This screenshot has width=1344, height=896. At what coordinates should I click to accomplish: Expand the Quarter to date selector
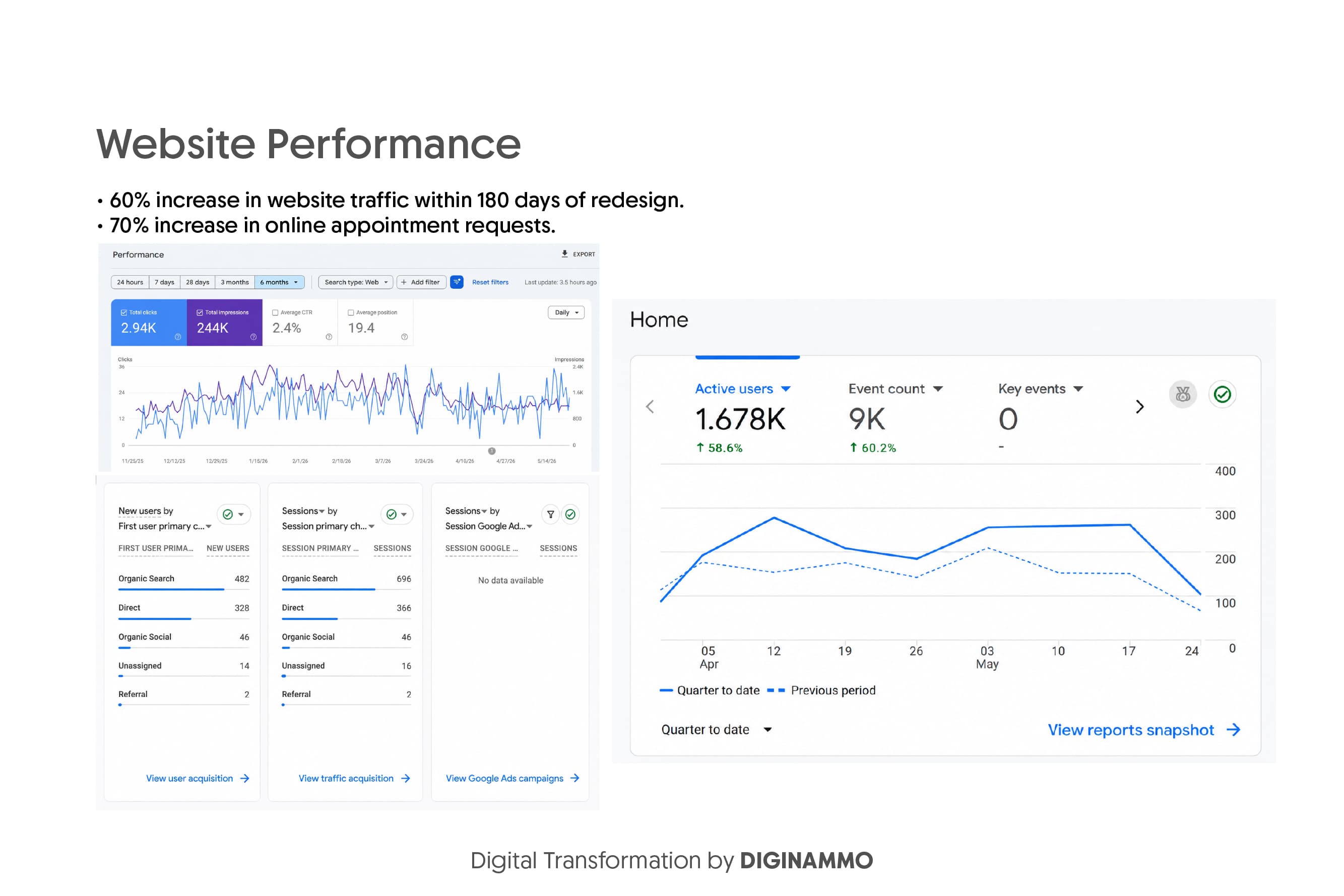[x=716, y=730]
